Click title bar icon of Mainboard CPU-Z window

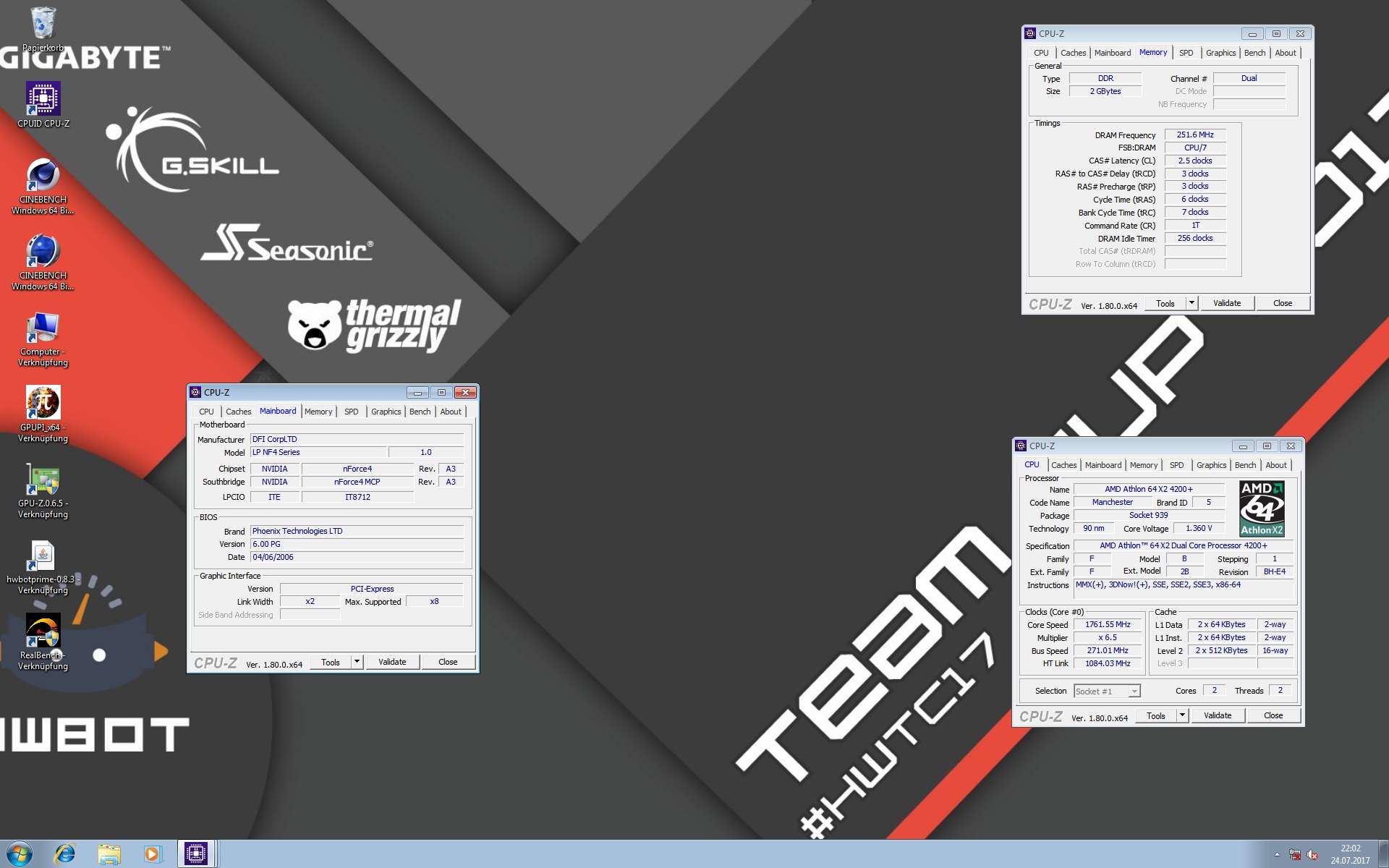tap(195, 392)
